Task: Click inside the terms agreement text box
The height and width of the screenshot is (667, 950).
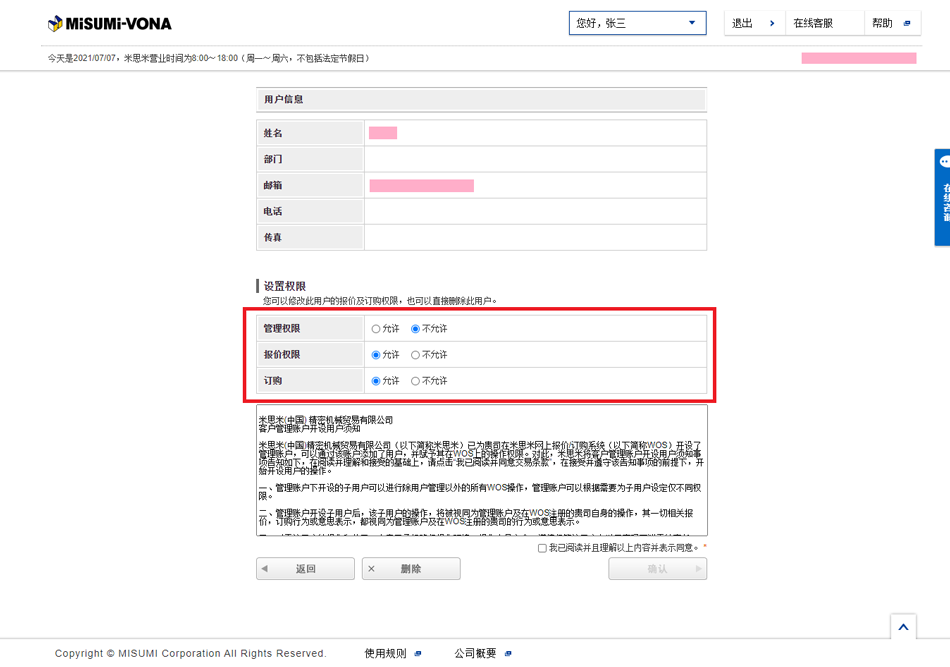Action: 480,470
